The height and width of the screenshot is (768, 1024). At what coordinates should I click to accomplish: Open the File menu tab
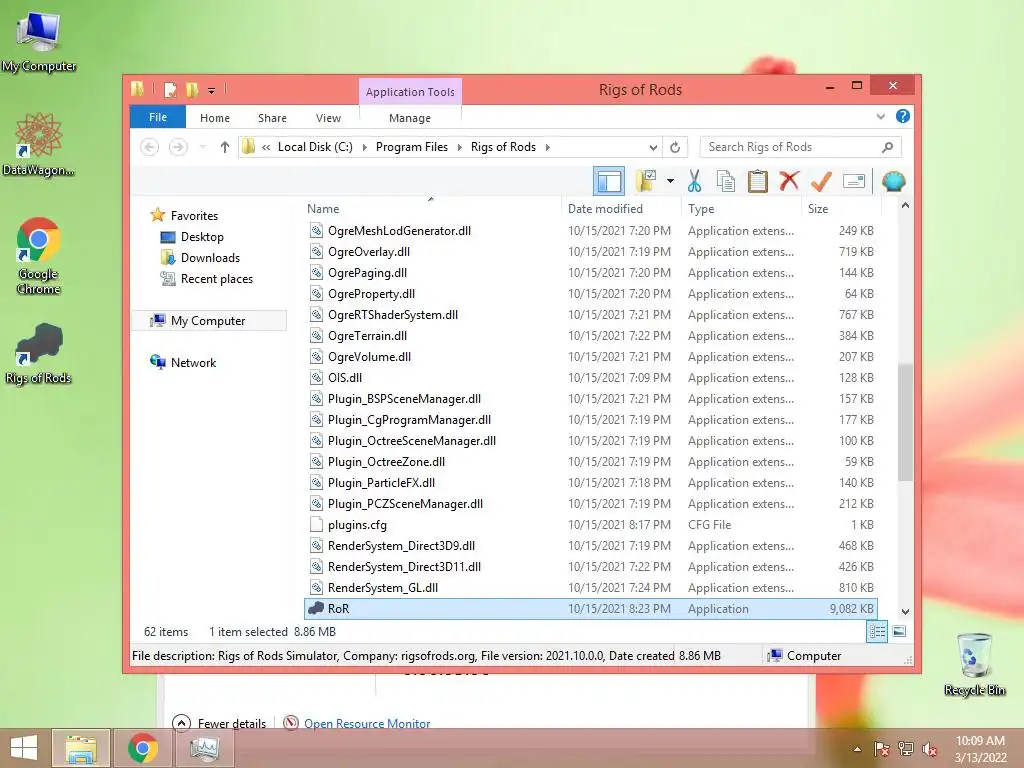click(x=158, y=117)
